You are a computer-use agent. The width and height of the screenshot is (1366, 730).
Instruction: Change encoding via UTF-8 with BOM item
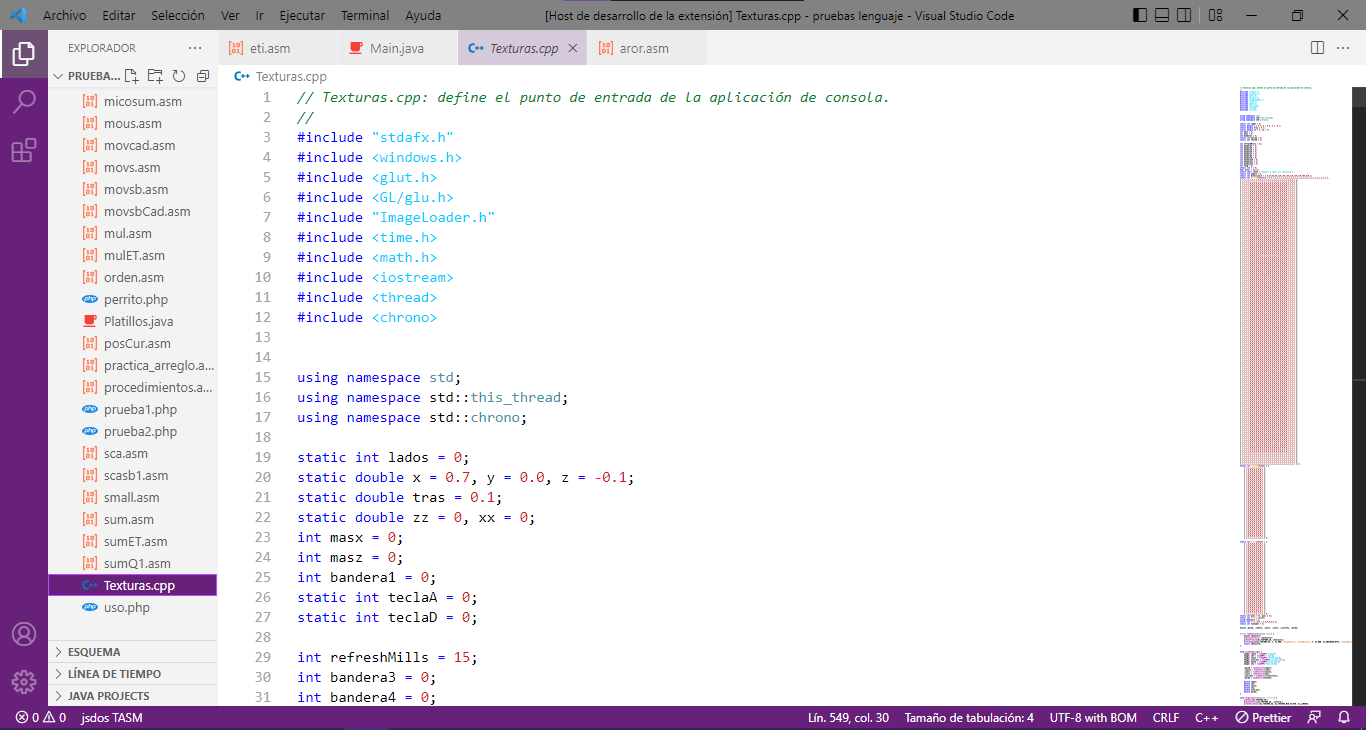click(1092, 717)
